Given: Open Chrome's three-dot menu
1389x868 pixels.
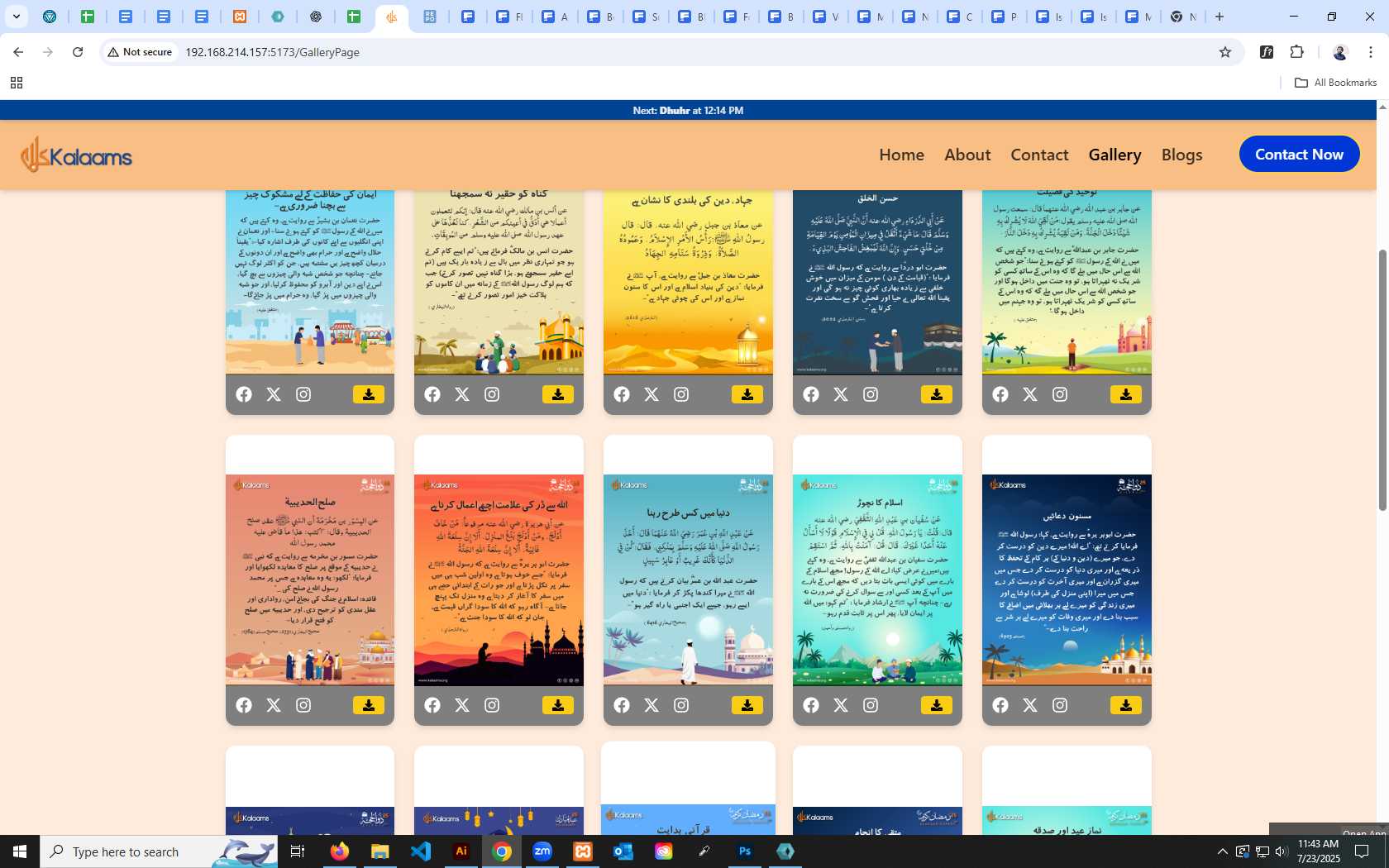Looking at the screenshot, I should [x=1371, y=52].
